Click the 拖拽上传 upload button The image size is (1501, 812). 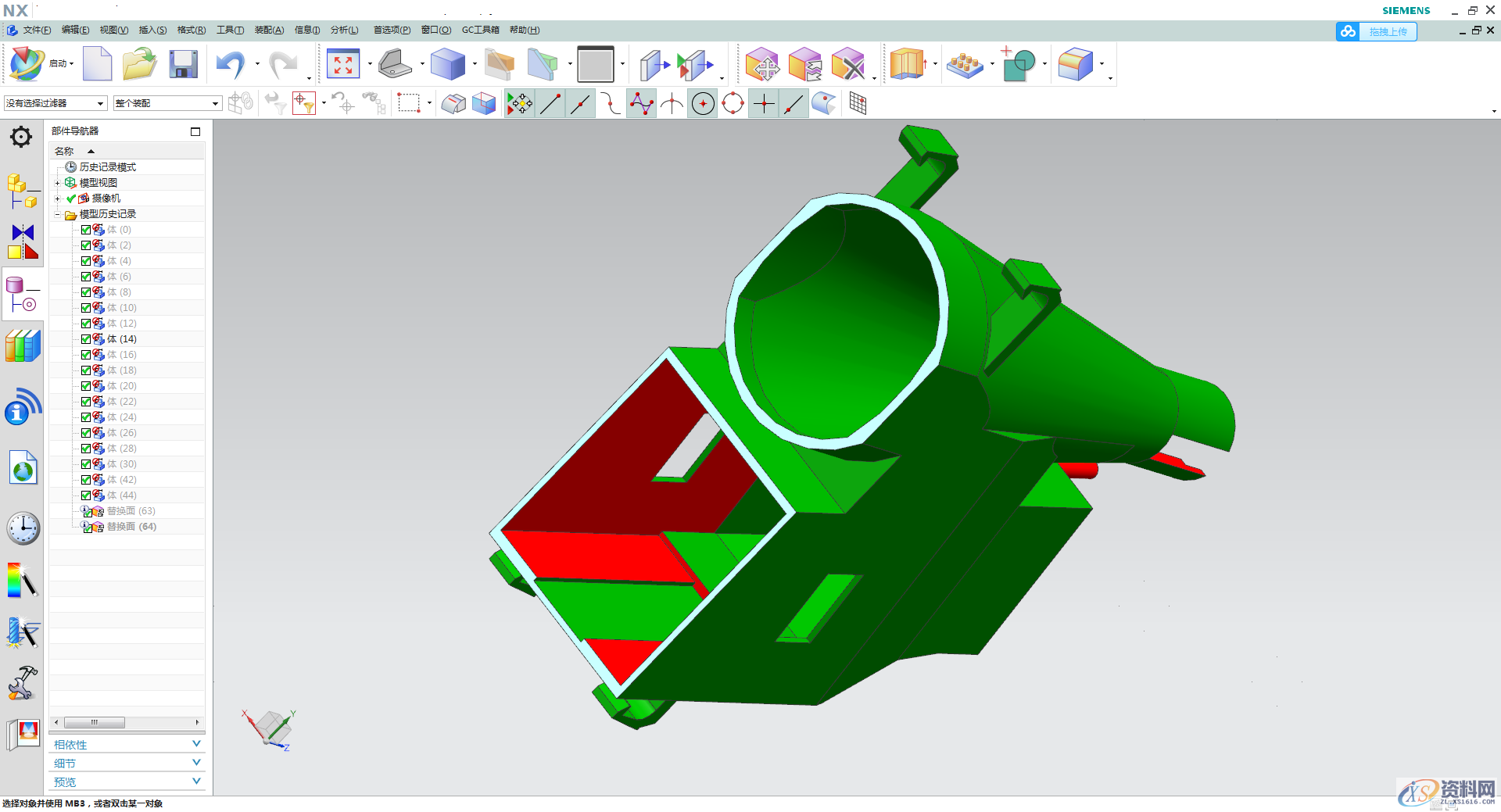pyautogui.click(x=1377, y=32)
